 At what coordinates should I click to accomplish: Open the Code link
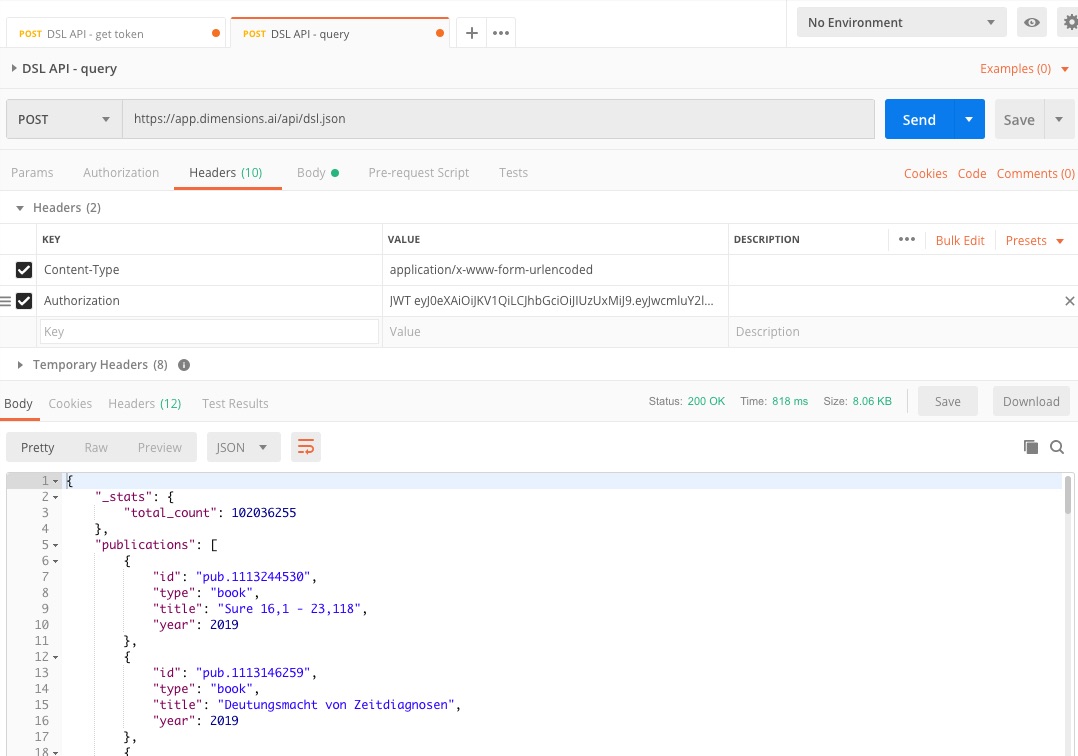[972, 173]
